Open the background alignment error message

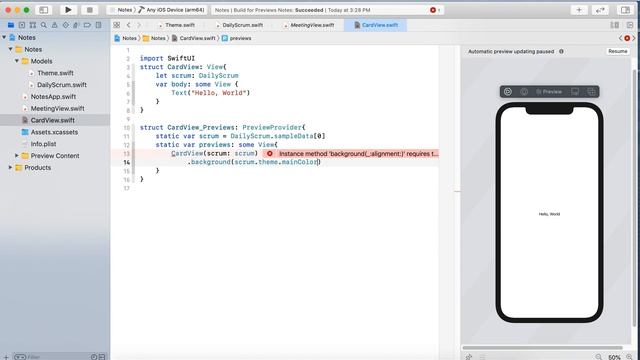(359, 153)
